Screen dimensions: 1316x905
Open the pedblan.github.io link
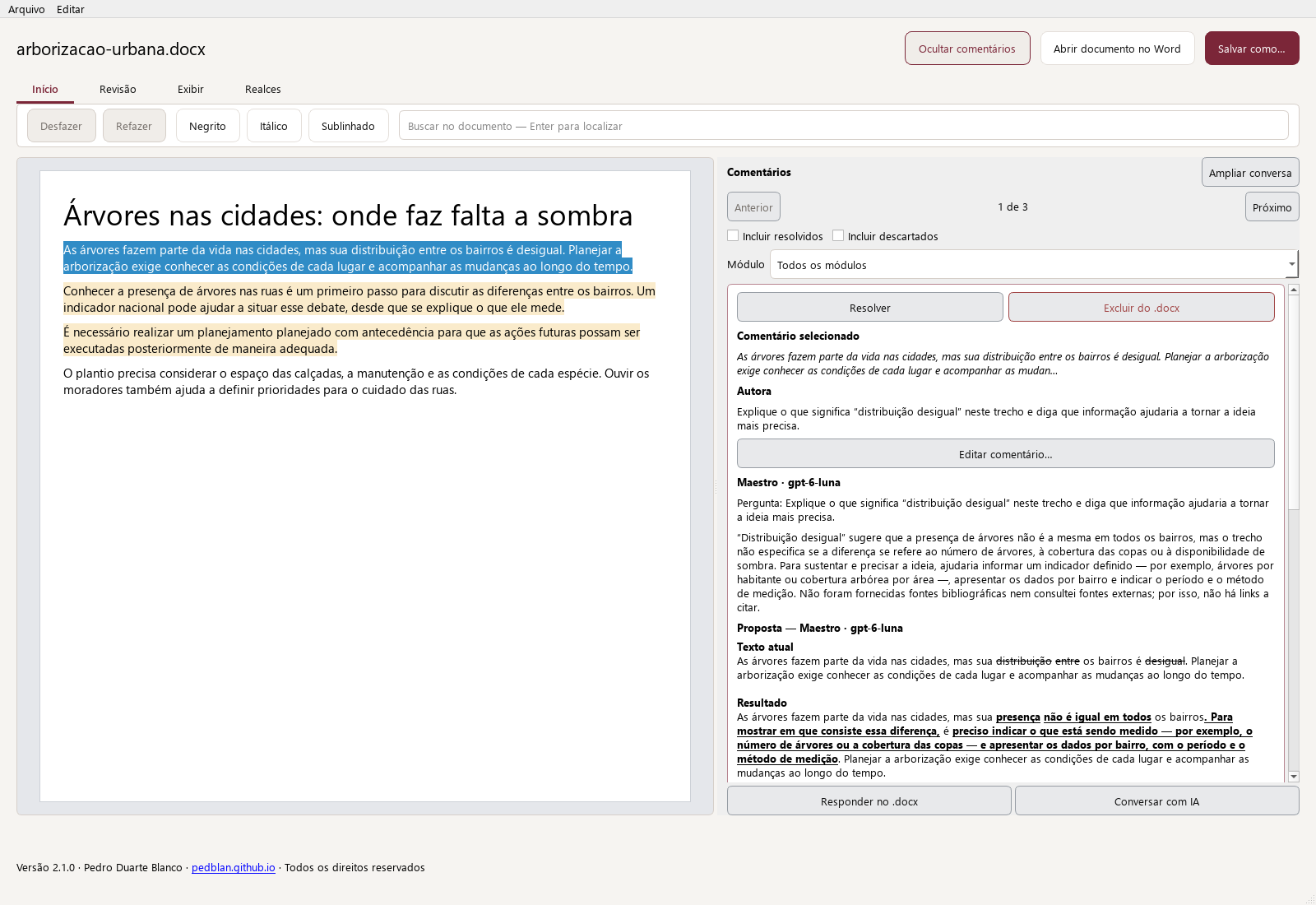click(x=234, y=868)
